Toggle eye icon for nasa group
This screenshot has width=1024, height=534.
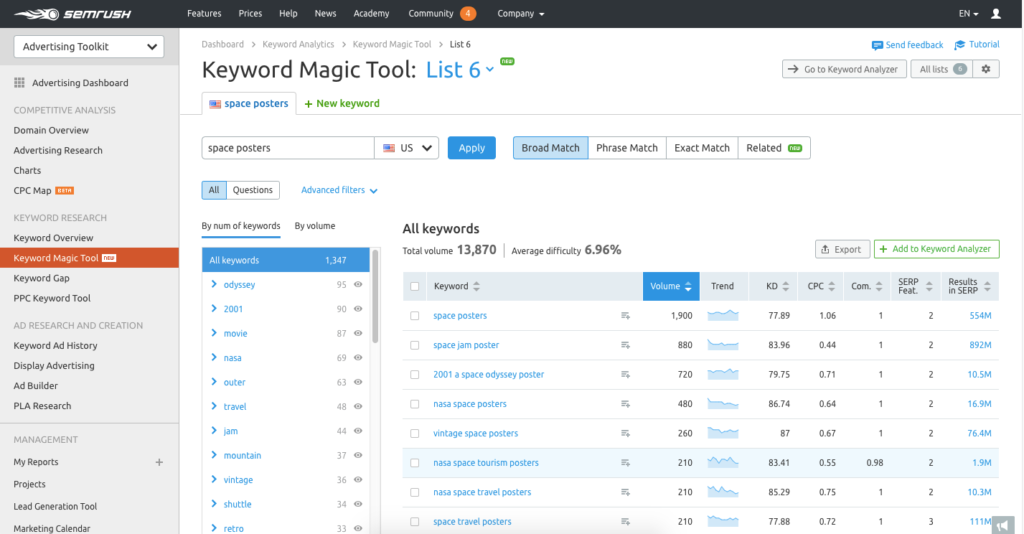(x=358, y=358)
